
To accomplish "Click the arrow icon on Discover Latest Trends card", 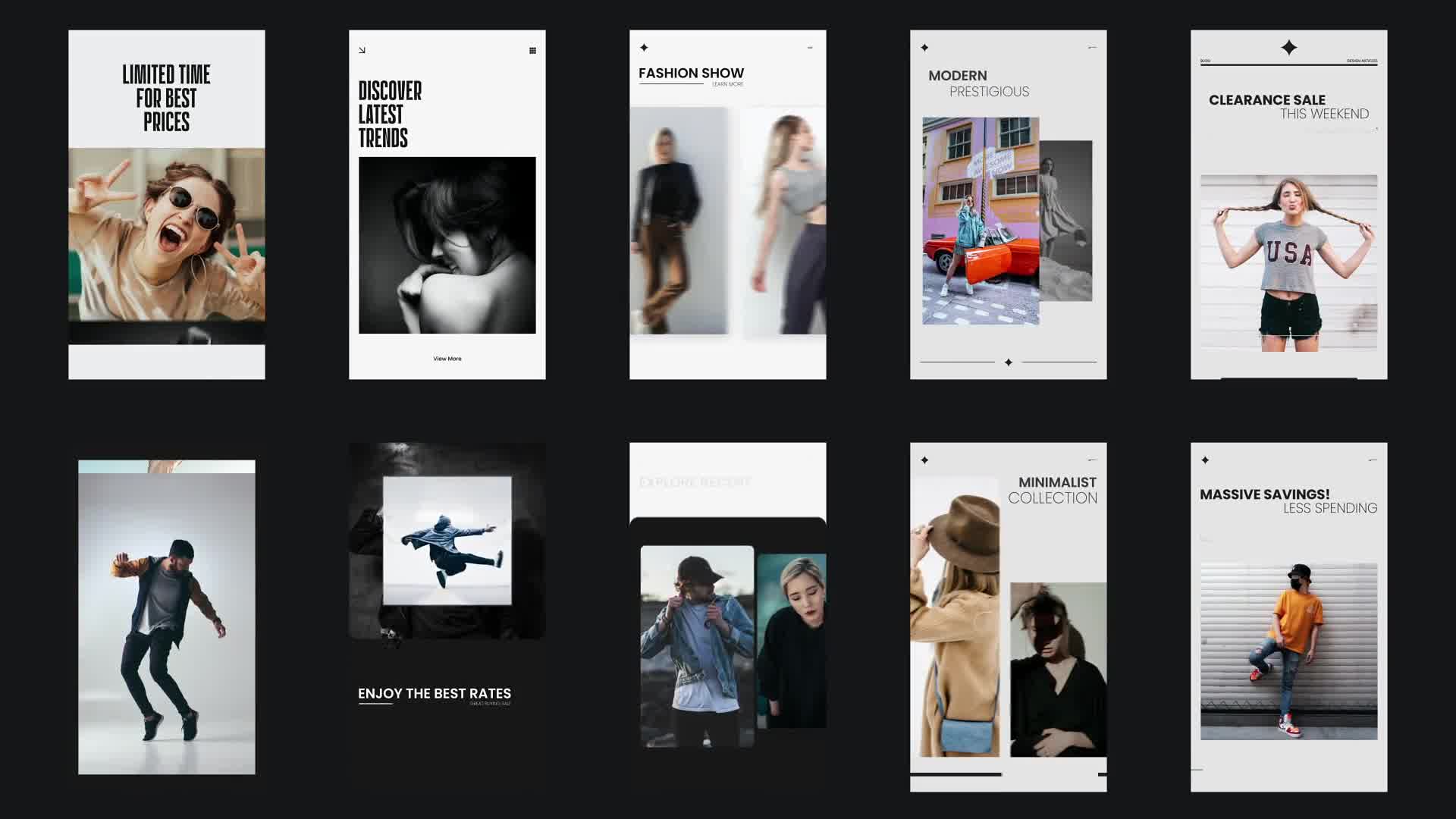I will coord(362,50).
